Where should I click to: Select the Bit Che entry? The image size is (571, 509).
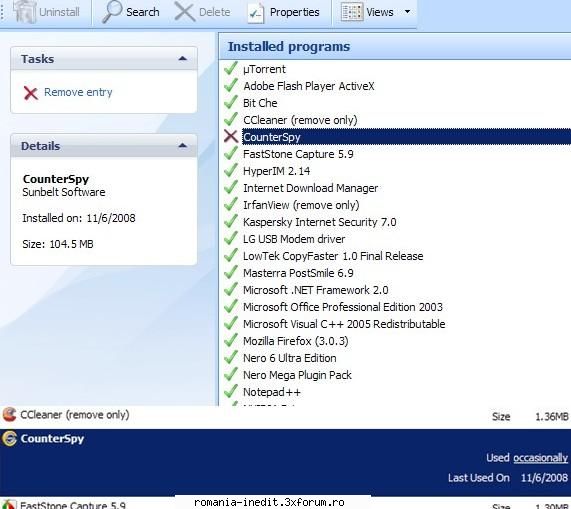[x=260, y=103]
